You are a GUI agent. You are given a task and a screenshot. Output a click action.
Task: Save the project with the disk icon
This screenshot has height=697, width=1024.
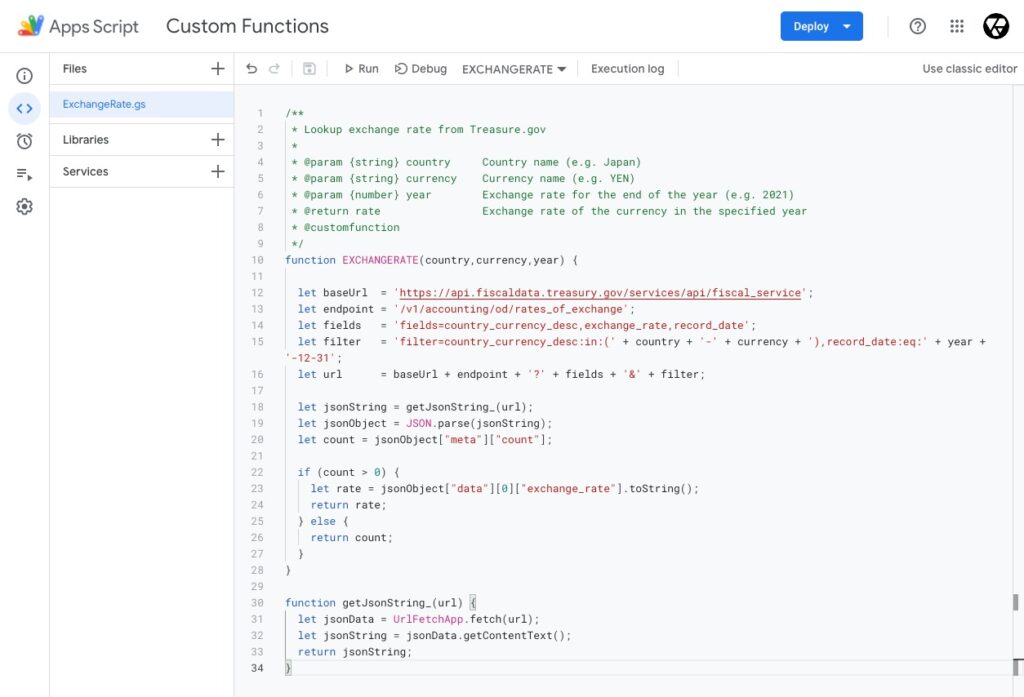tap(310, 69)
